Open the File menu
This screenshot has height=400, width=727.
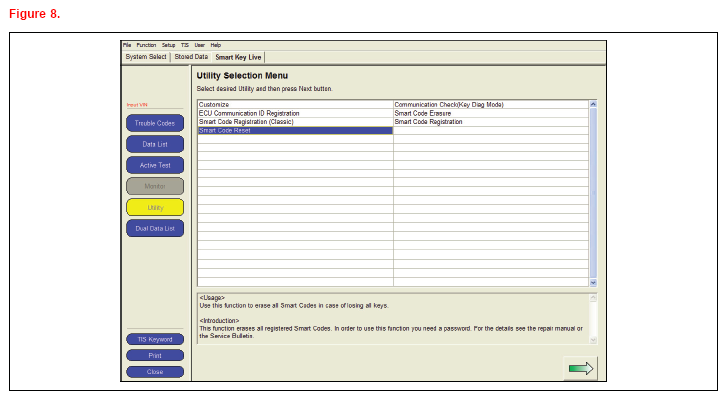click(x=127, y=45)
